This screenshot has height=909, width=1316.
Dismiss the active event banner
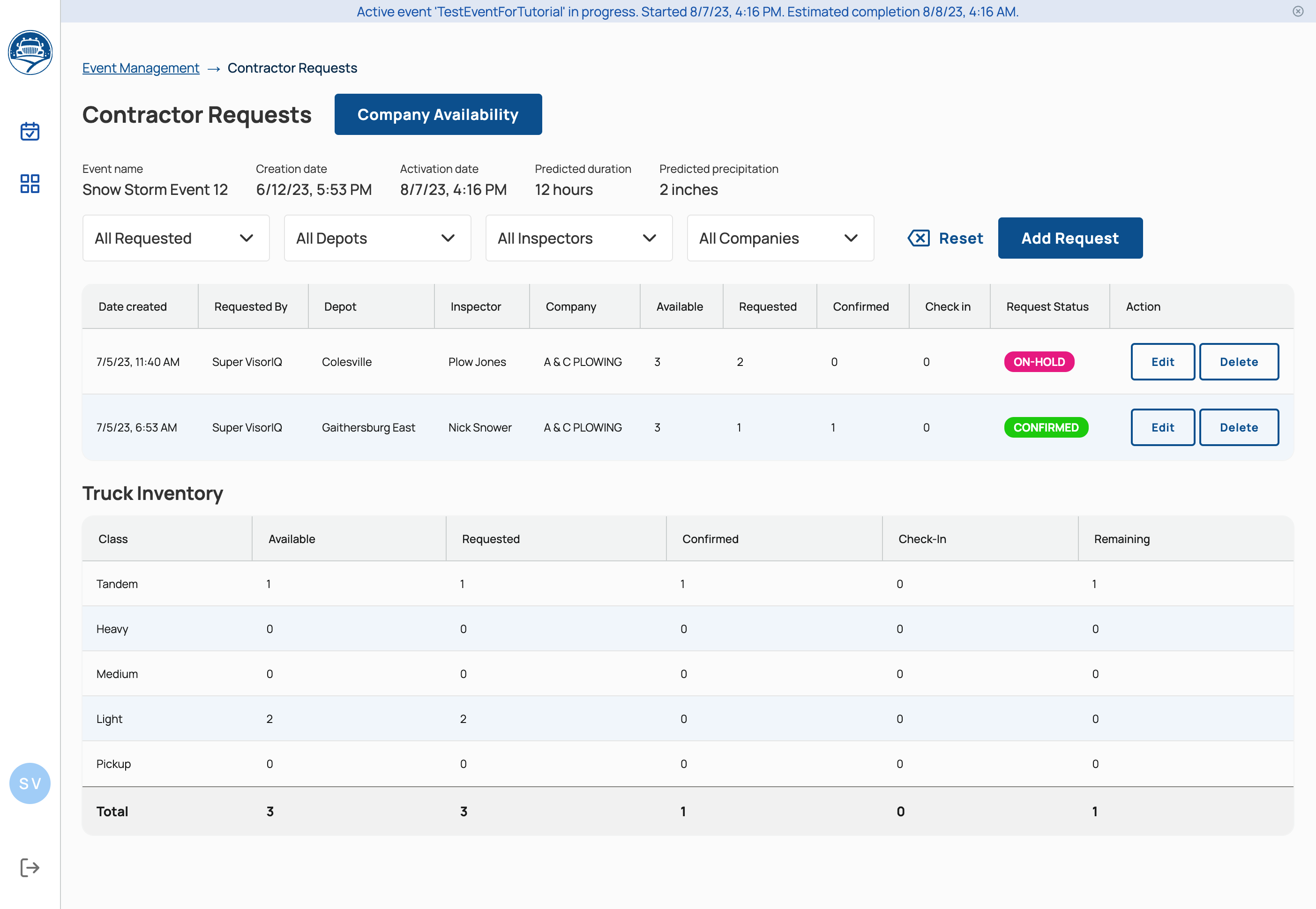pyautogui.click(x=1298, y=11)
